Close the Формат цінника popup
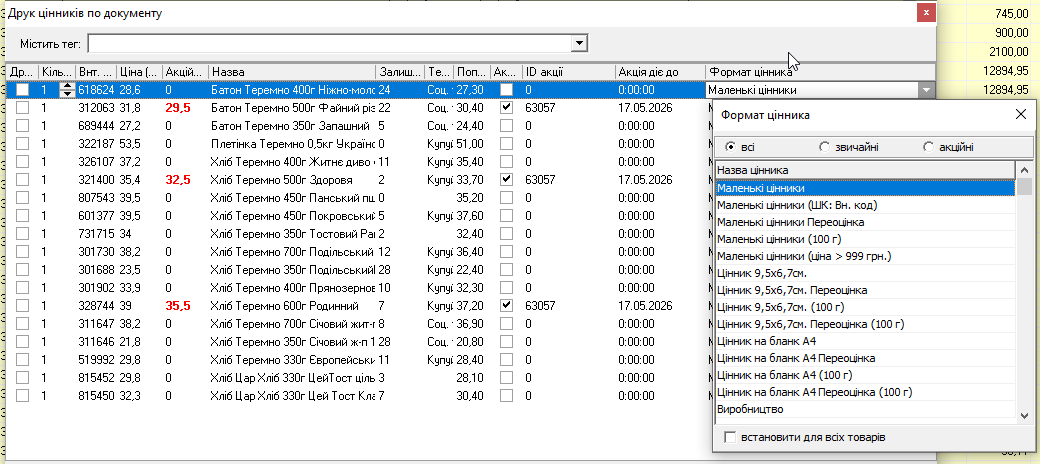The image size is (1040, 464). click(x=1021, y=115)
